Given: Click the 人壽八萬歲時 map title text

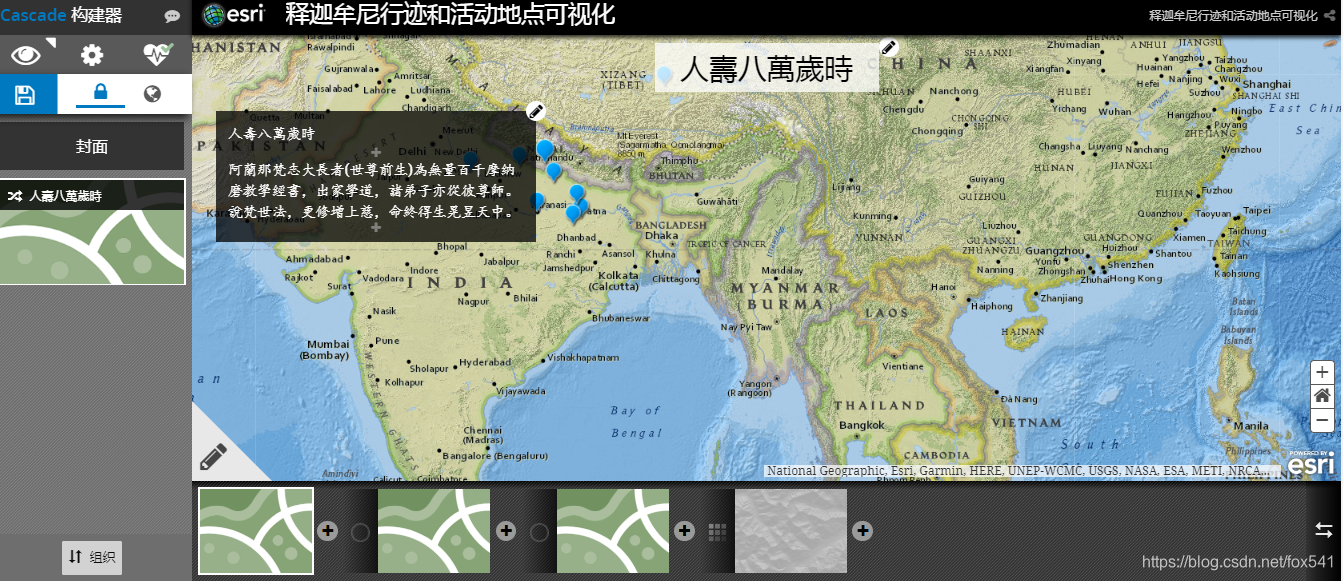Looking at the screenshot, I should click(x=766, y=69).
